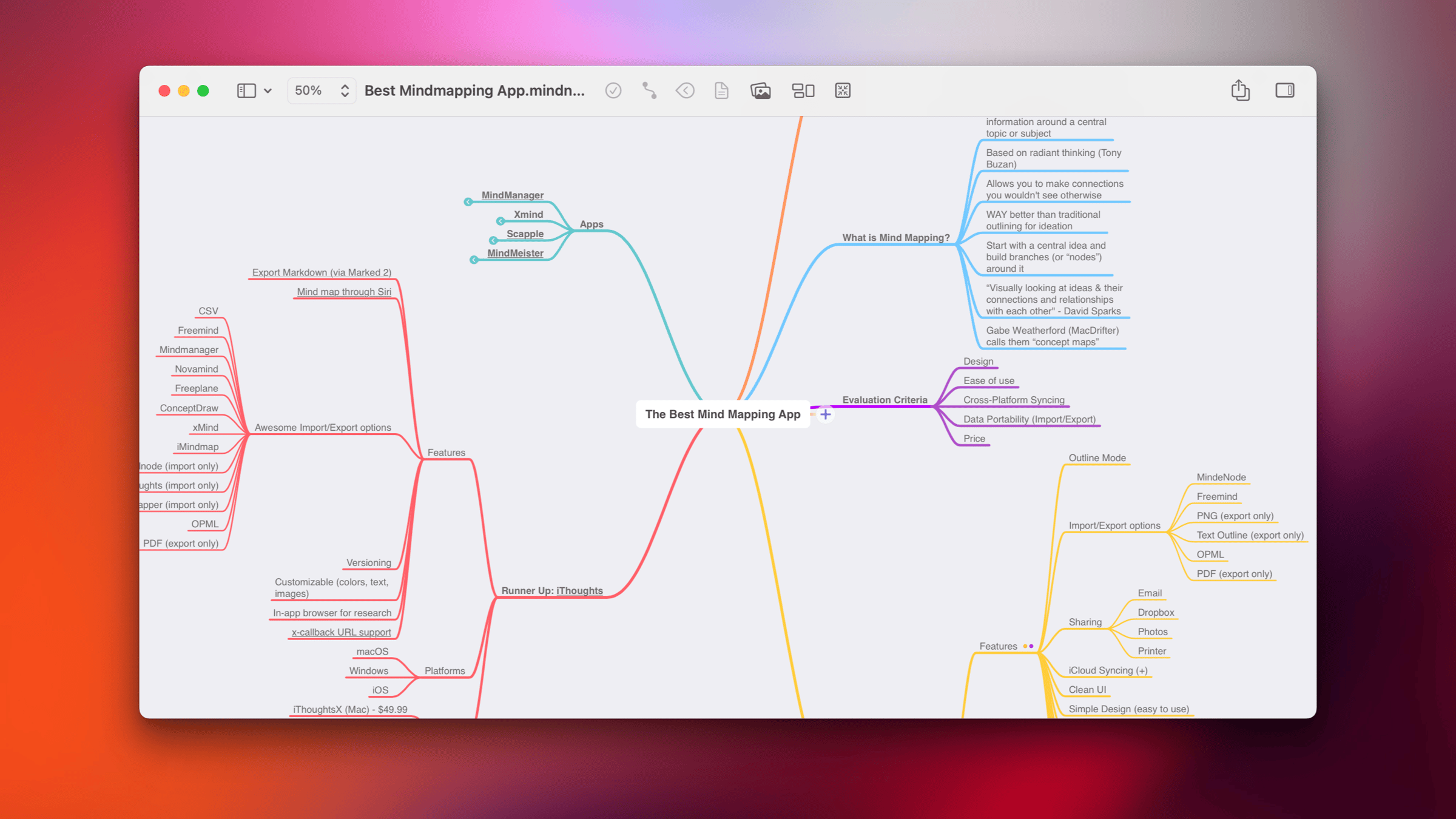Select the Awesome Import/Export options node

(x=323, y=428)
